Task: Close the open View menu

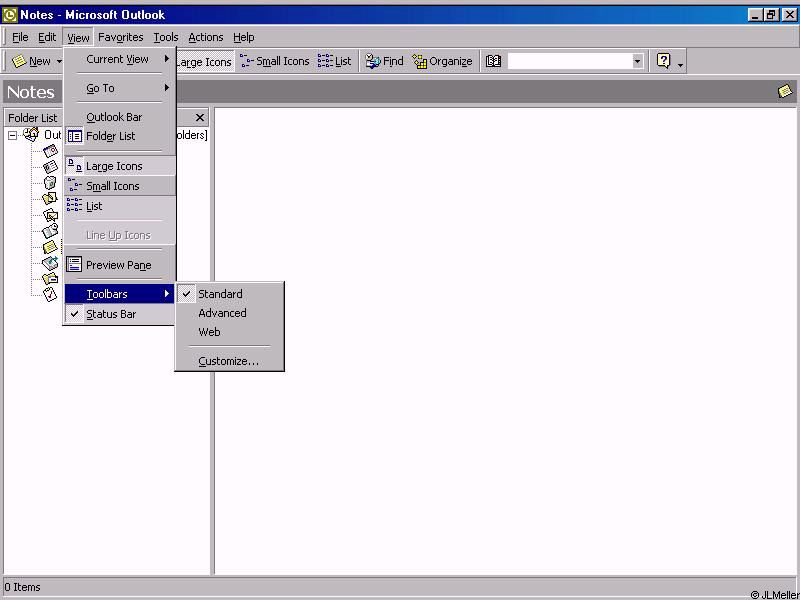Action: pyautogui.click(x=78, y=37)
